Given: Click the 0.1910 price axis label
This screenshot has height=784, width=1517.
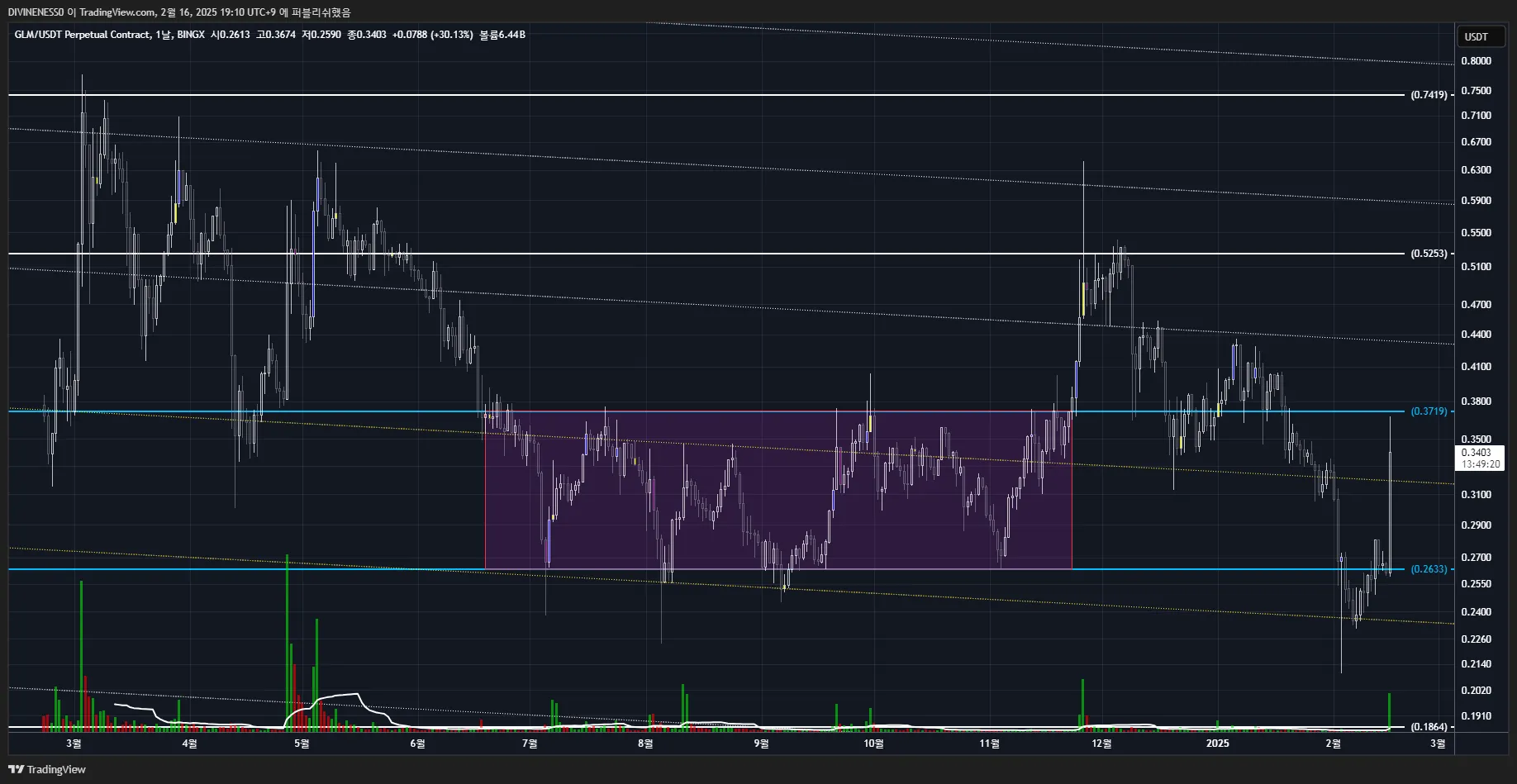Looking at the screenshot, I should click(1477, 716).
